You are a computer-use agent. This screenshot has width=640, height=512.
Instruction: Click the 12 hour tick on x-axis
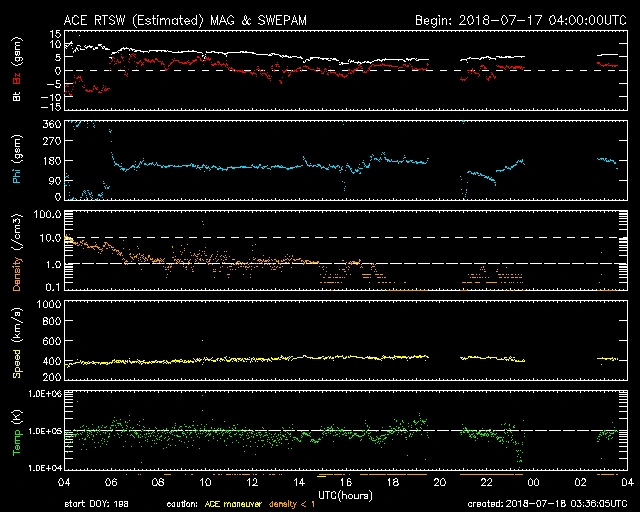coord(252,482)
